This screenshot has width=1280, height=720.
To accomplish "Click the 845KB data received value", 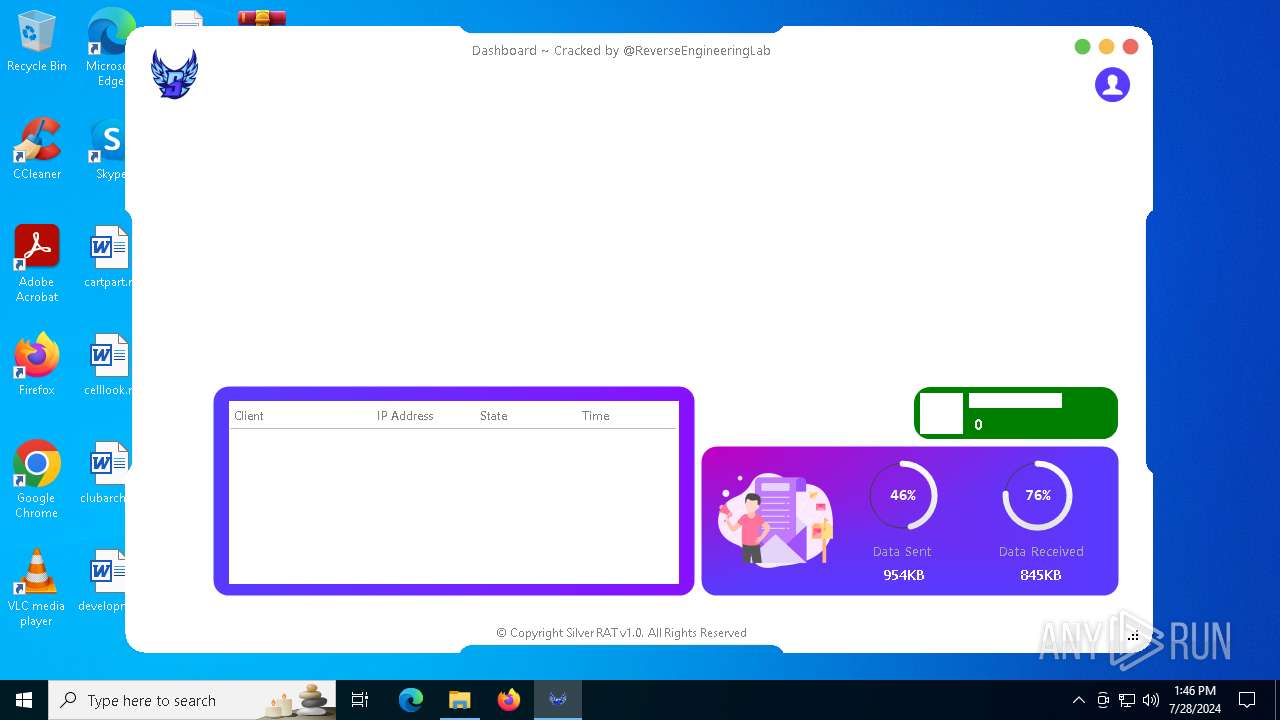I will (1040, 575).
